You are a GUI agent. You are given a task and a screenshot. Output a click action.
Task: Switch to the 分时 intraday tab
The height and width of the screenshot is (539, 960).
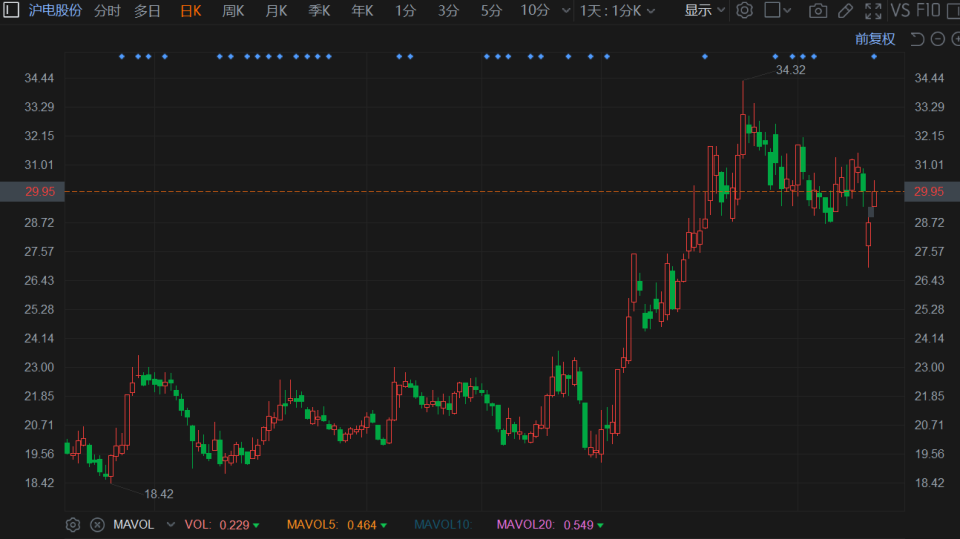[x=107, y=11]
